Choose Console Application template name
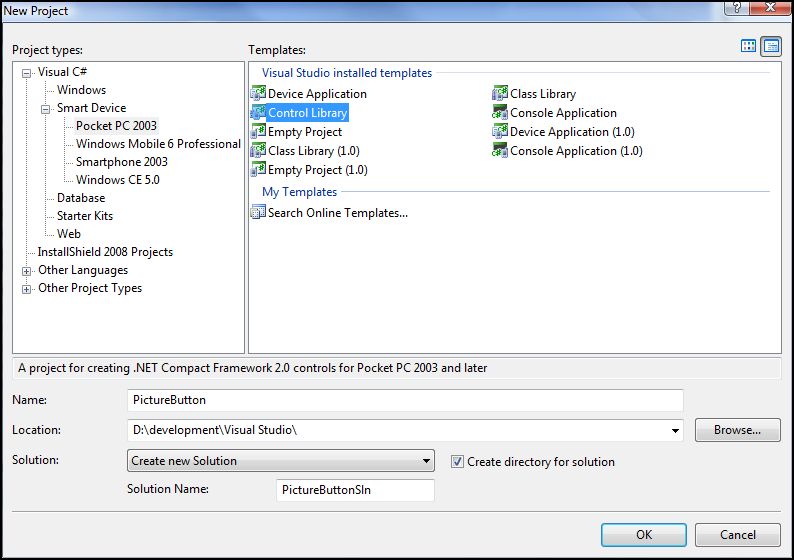Image resolution: width=794 pixels, height=560 pixels. click(x=563, y=112)
